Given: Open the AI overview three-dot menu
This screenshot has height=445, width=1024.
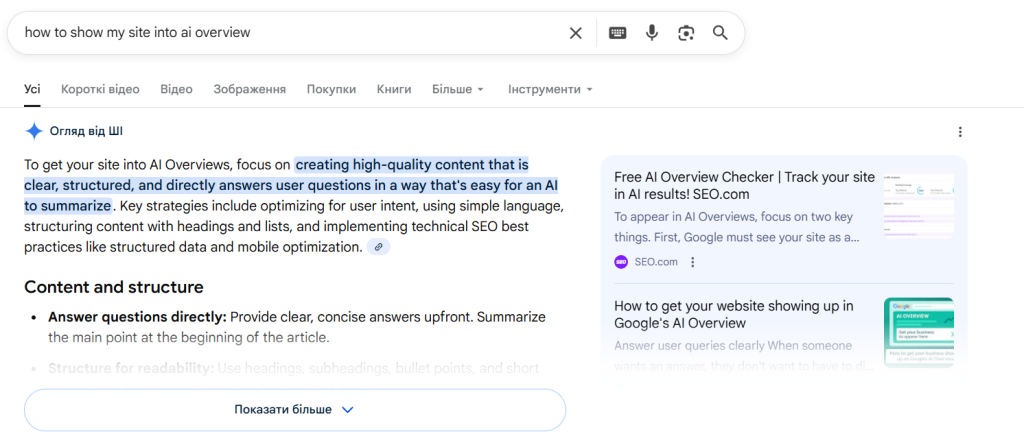Looking at the screenshot, I should [x=960, y=132].
